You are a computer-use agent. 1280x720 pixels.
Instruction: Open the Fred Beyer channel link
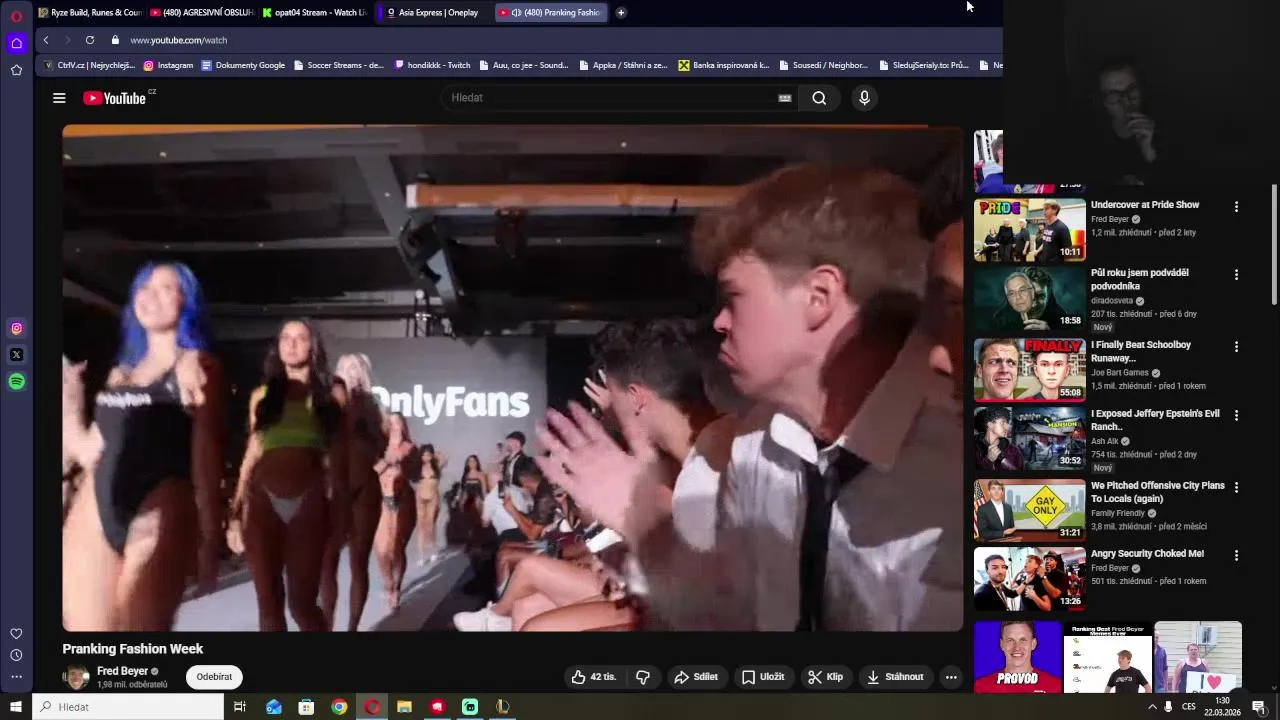pyautogui.click(x=122, y=671)
